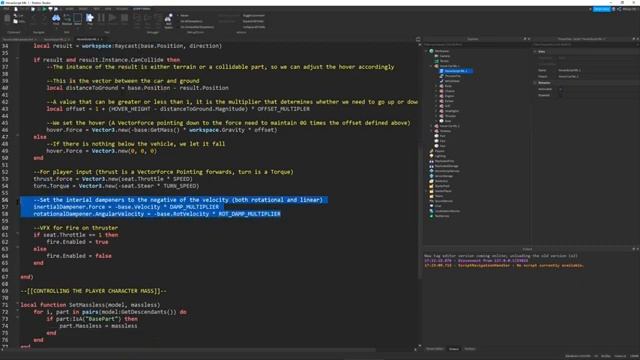Click the Select tool icon in Edit group

pos(78,18)
